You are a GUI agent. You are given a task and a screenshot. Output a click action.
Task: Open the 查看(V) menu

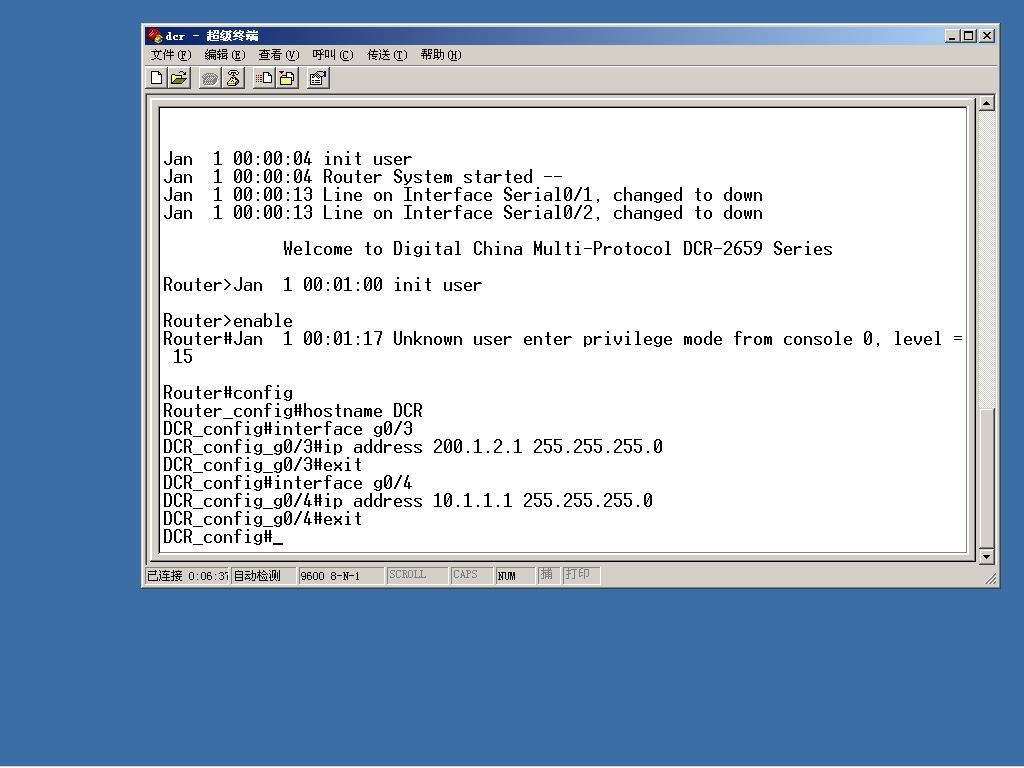[278, 55]
